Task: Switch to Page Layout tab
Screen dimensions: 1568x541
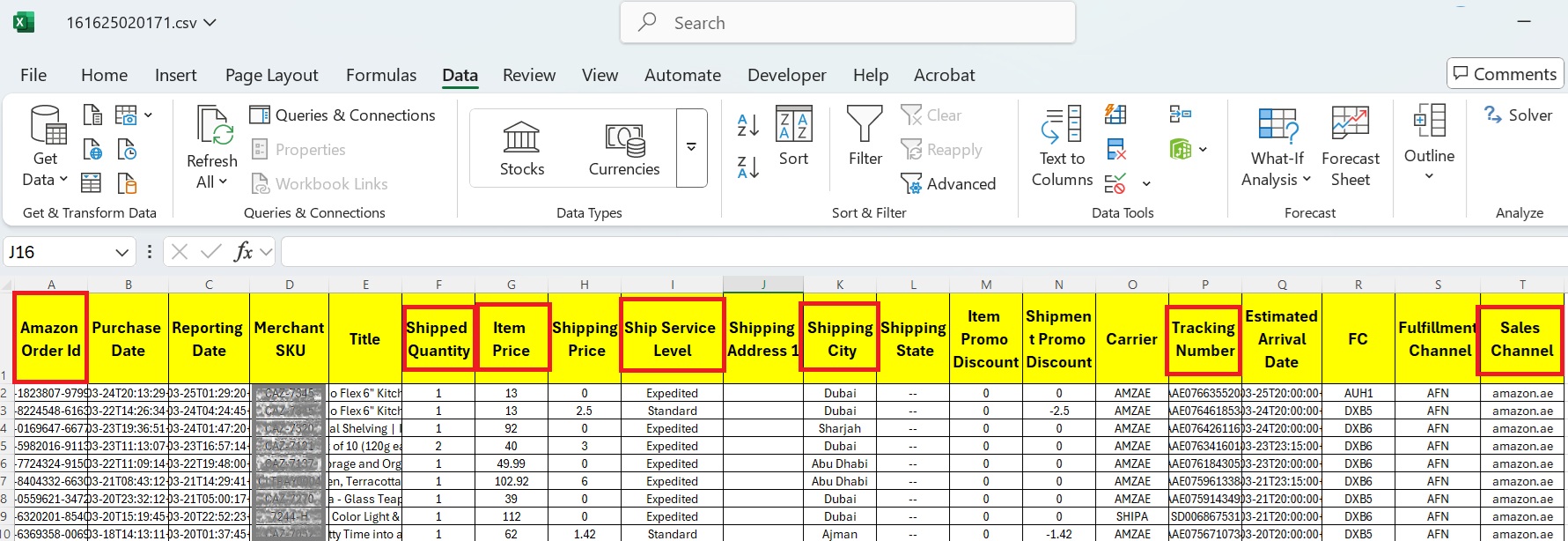Action: click(x=272, y=75)
